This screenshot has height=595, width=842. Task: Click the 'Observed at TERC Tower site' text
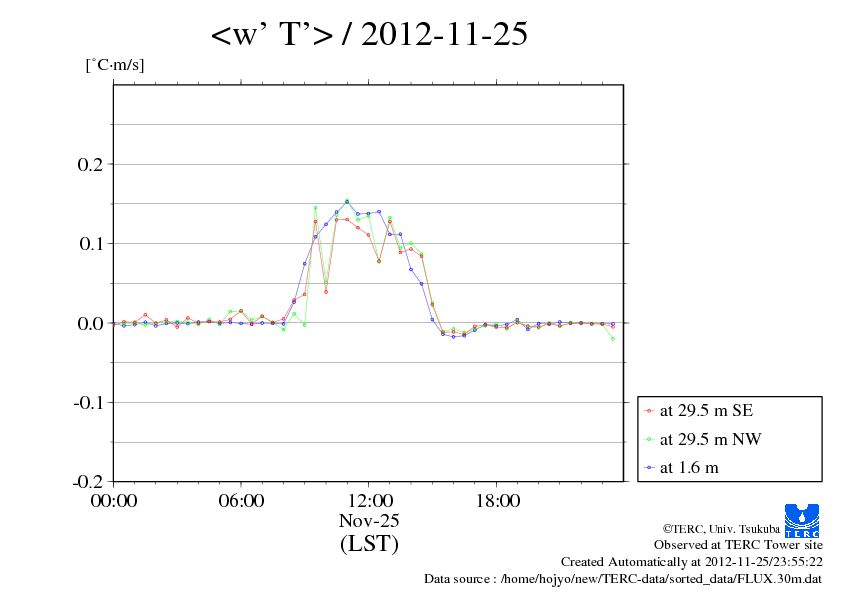(x=738, y=545)
